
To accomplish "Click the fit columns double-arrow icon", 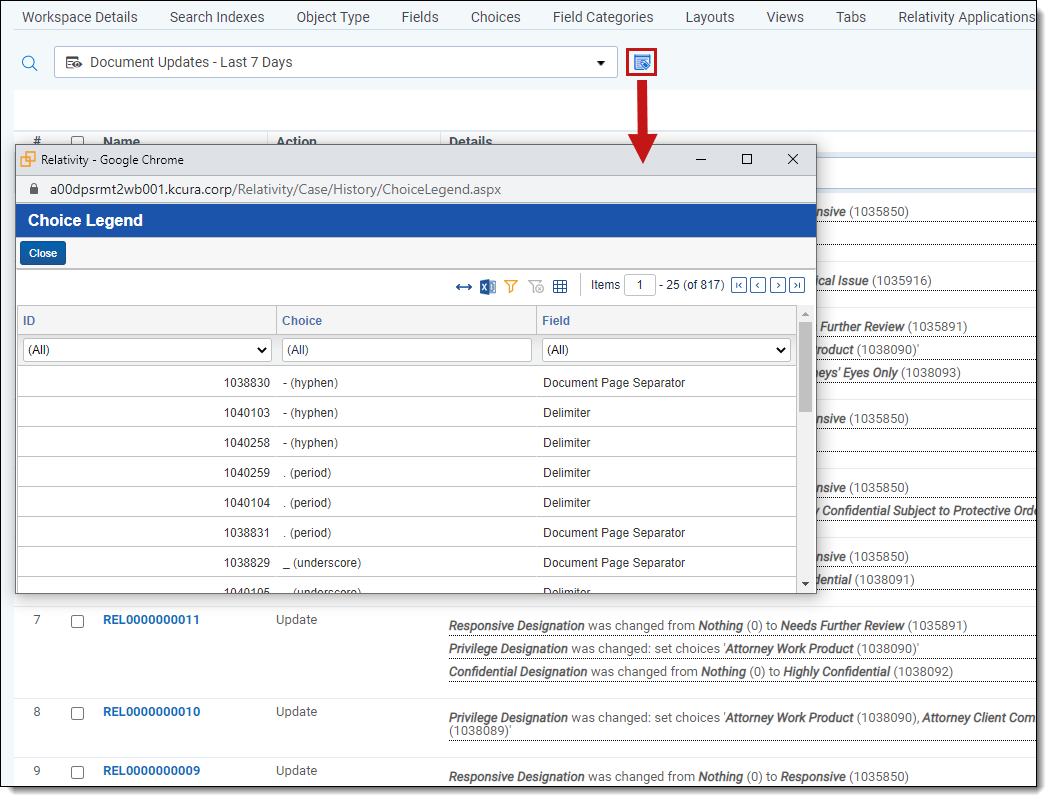I will [464, 286].
